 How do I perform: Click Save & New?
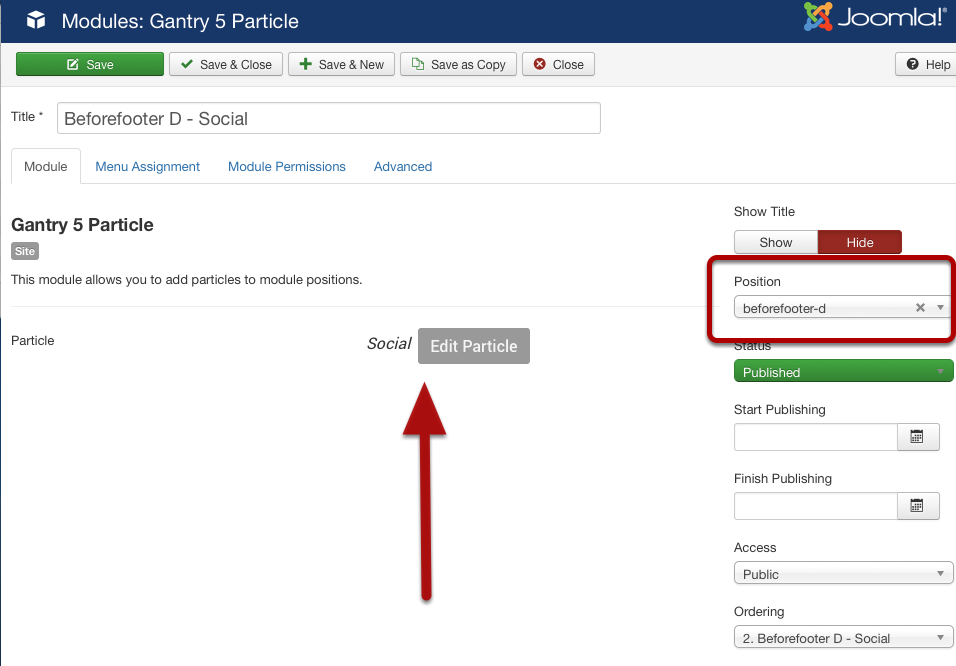click(341, 64)
